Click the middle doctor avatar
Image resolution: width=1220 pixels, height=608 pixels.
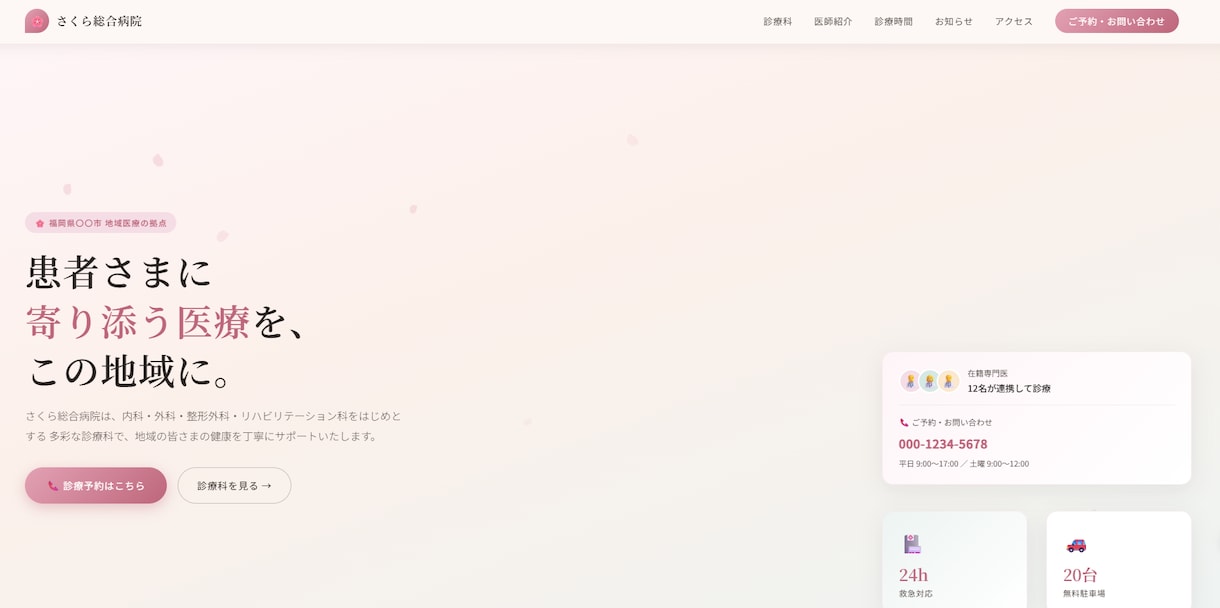(x=929, y=381)
